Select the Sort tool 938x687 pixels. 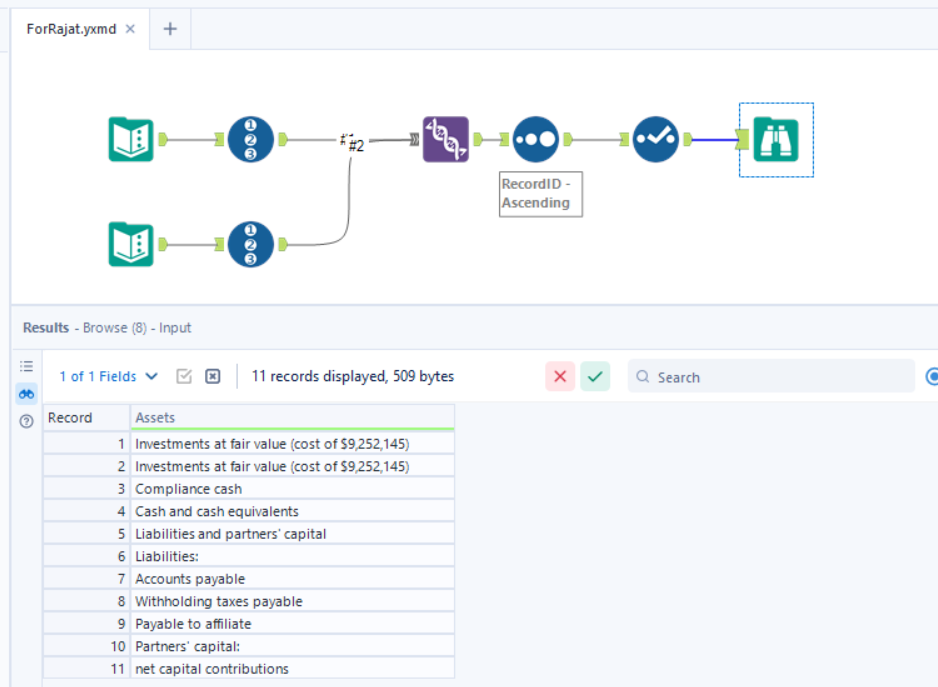click(x=535, y=139)
